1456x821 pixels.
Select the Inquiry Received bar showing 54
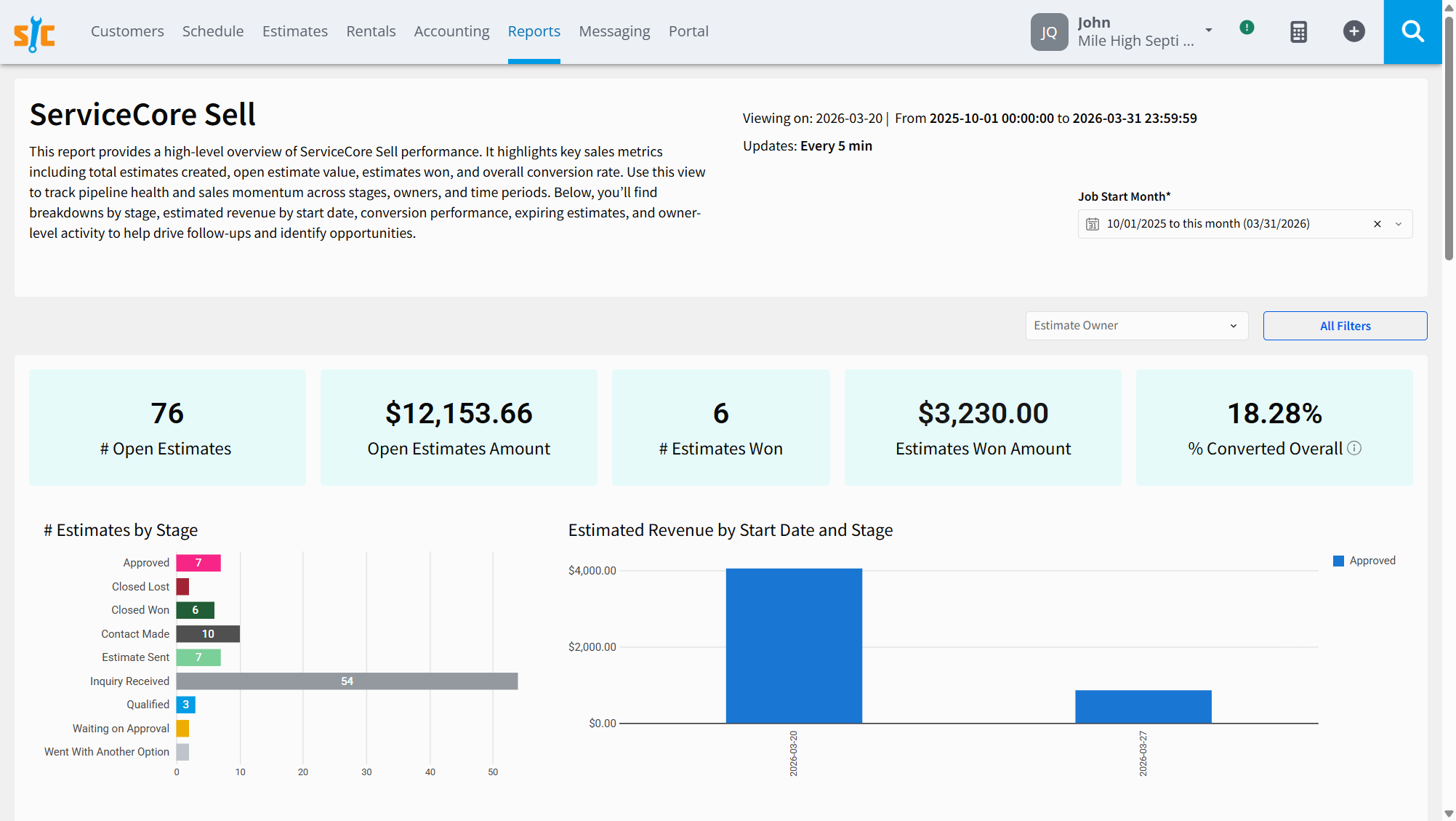(347, 681)
